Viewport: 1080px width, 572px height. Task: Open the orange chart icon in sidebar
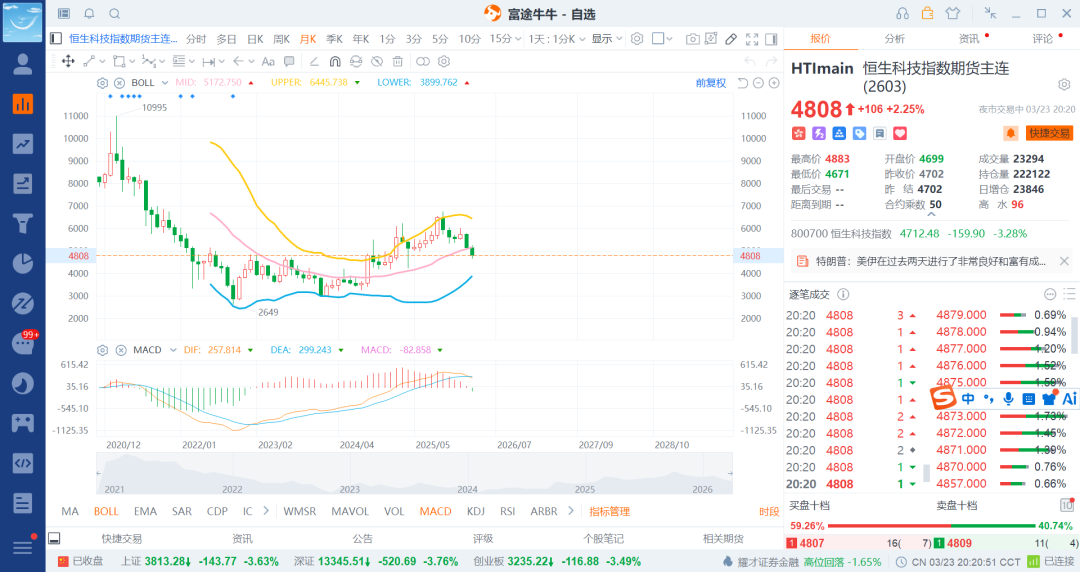(x=23, y=104)
